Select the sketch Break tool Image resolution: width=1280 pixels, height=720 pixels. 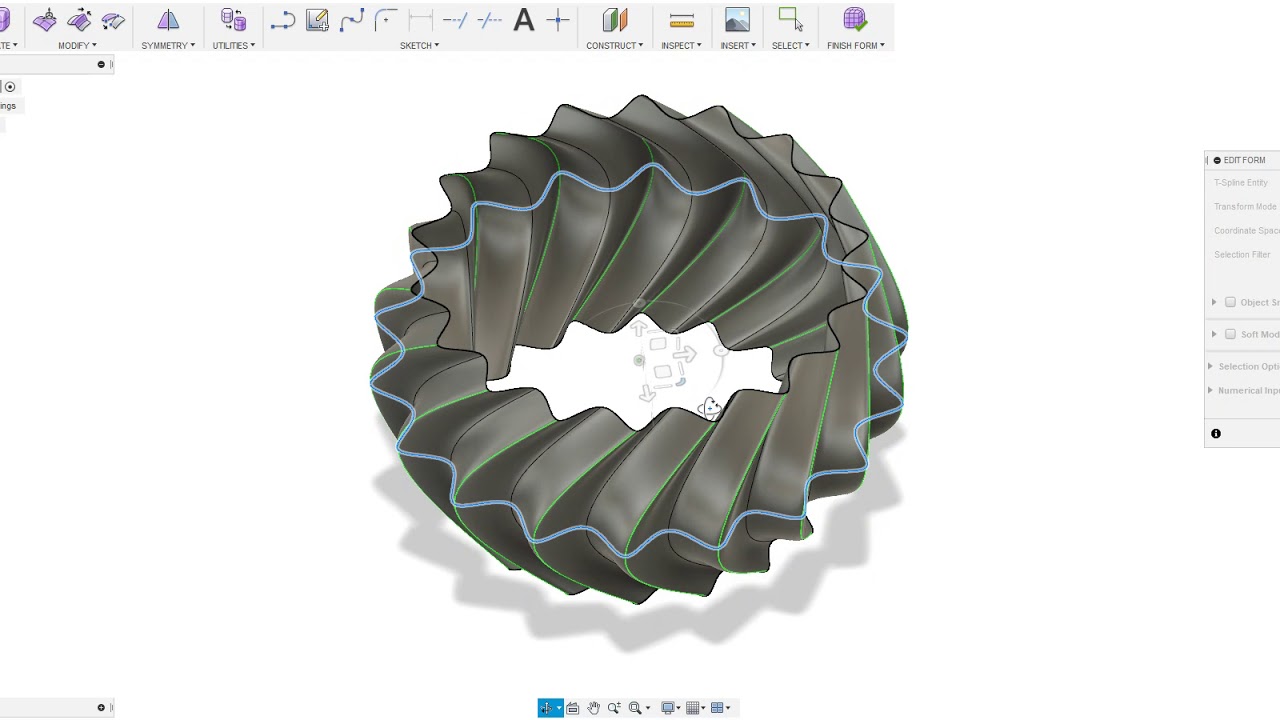click(x=490, y=20)
